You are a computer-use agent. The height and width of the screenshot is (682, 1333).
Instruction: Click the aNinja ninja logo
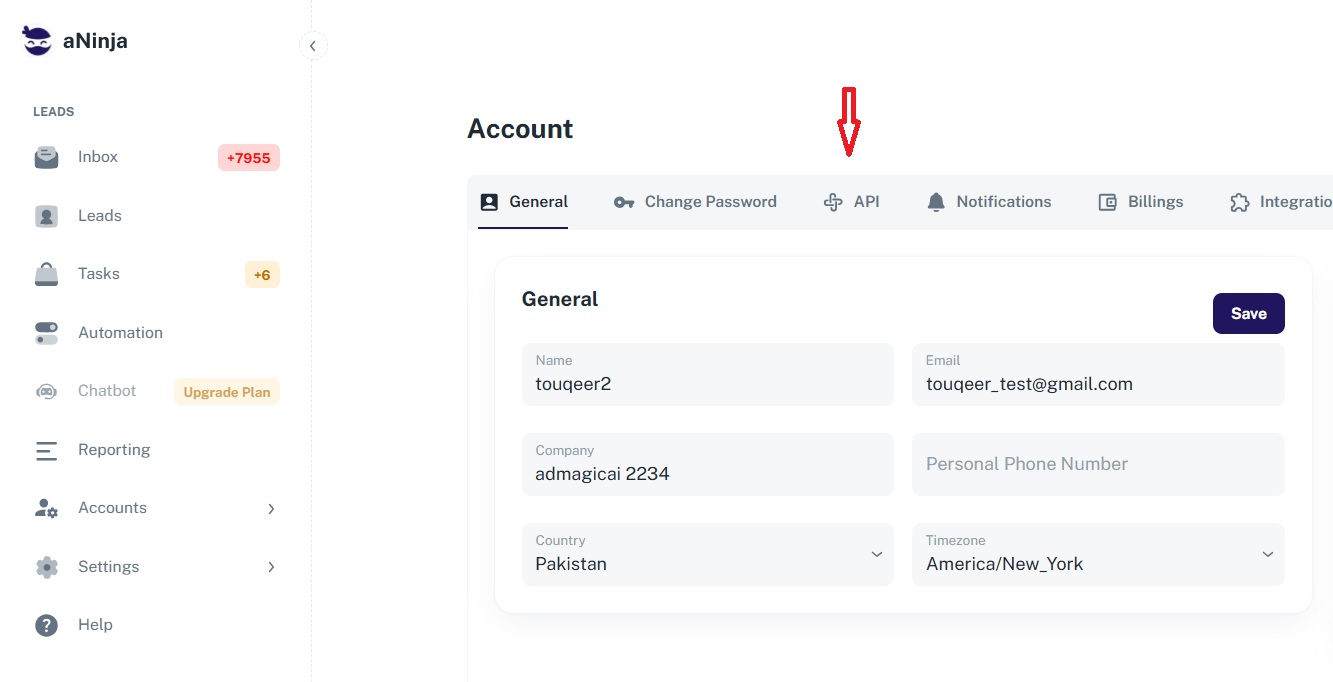tap(37, 41)
